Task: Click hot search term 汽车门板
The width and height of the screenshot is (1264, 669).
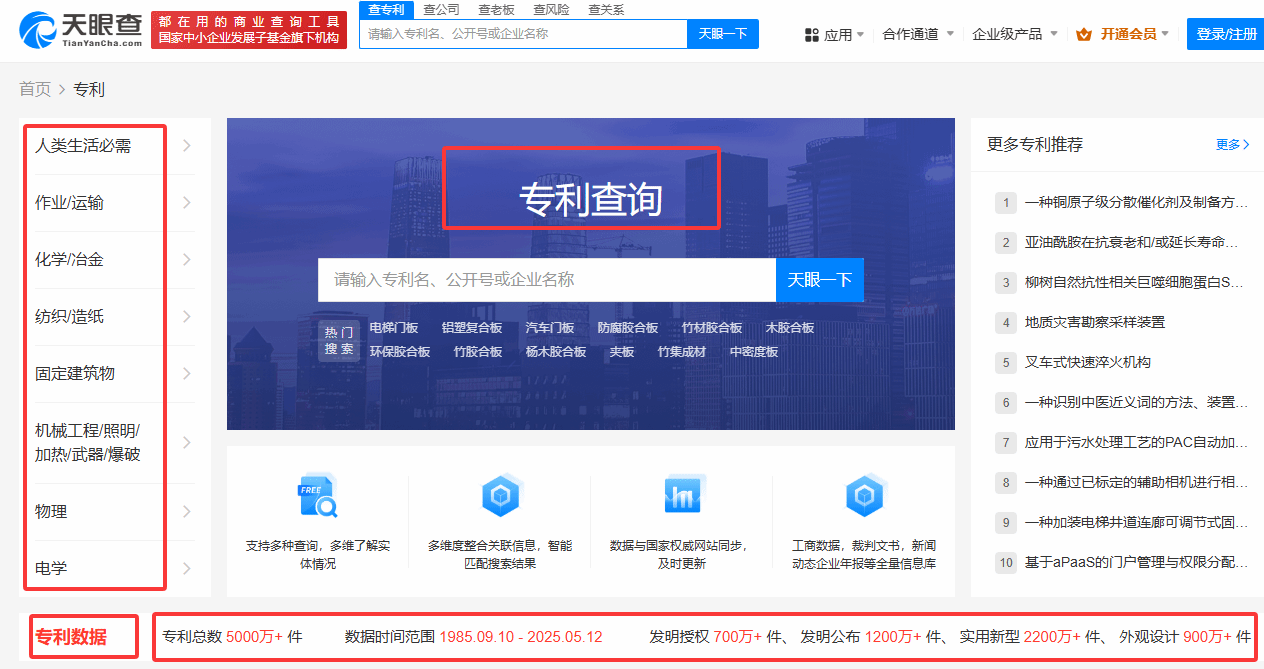Action: point(550,328)
